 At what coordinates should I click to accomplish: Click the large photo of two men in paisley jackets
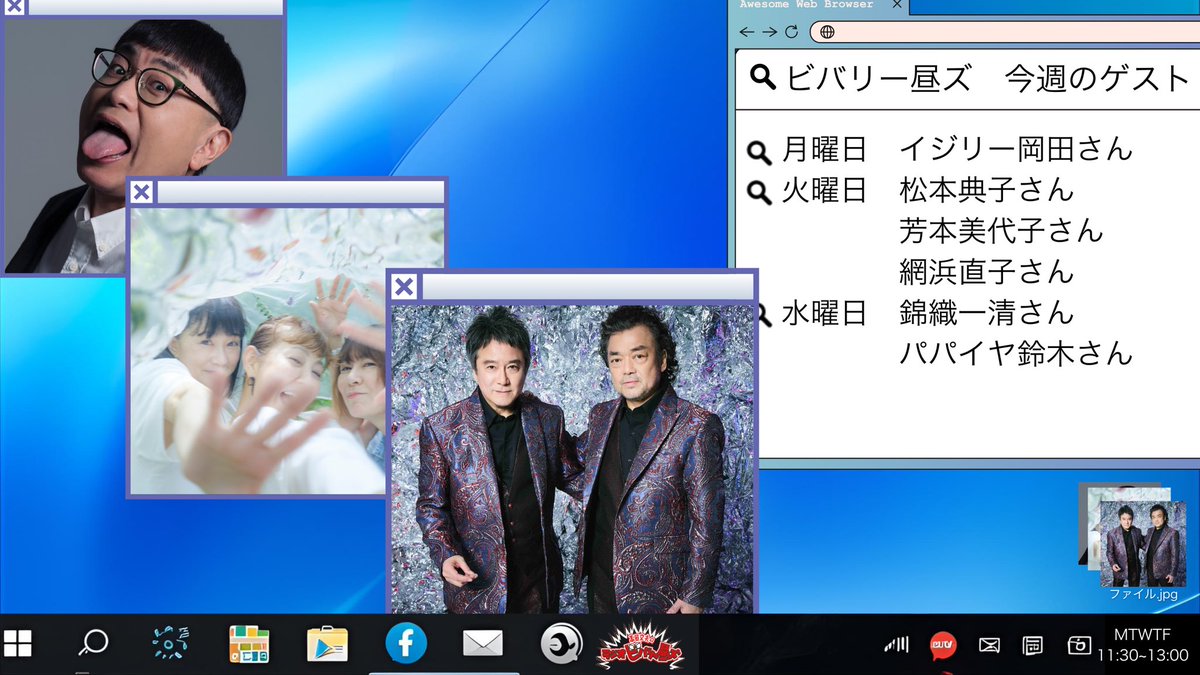pyautogui.click(x=572, y=458)
